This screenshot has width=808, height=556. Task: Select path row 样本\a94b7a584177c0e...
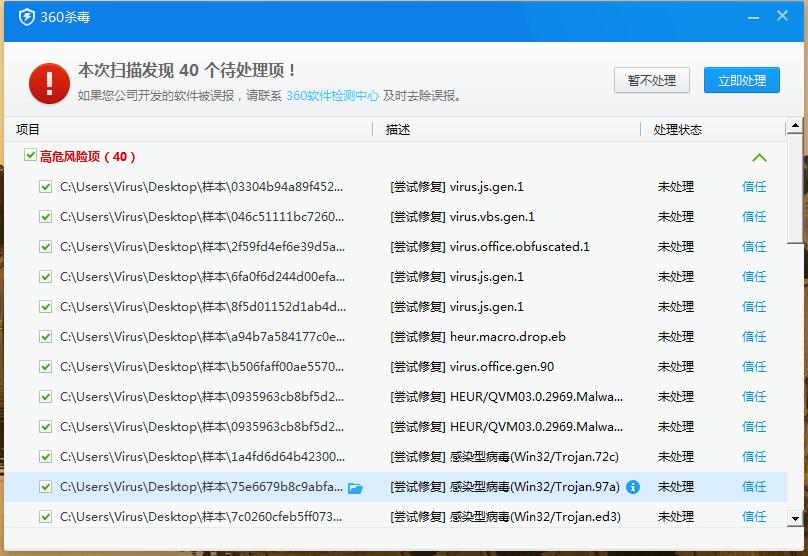point(203,336)
